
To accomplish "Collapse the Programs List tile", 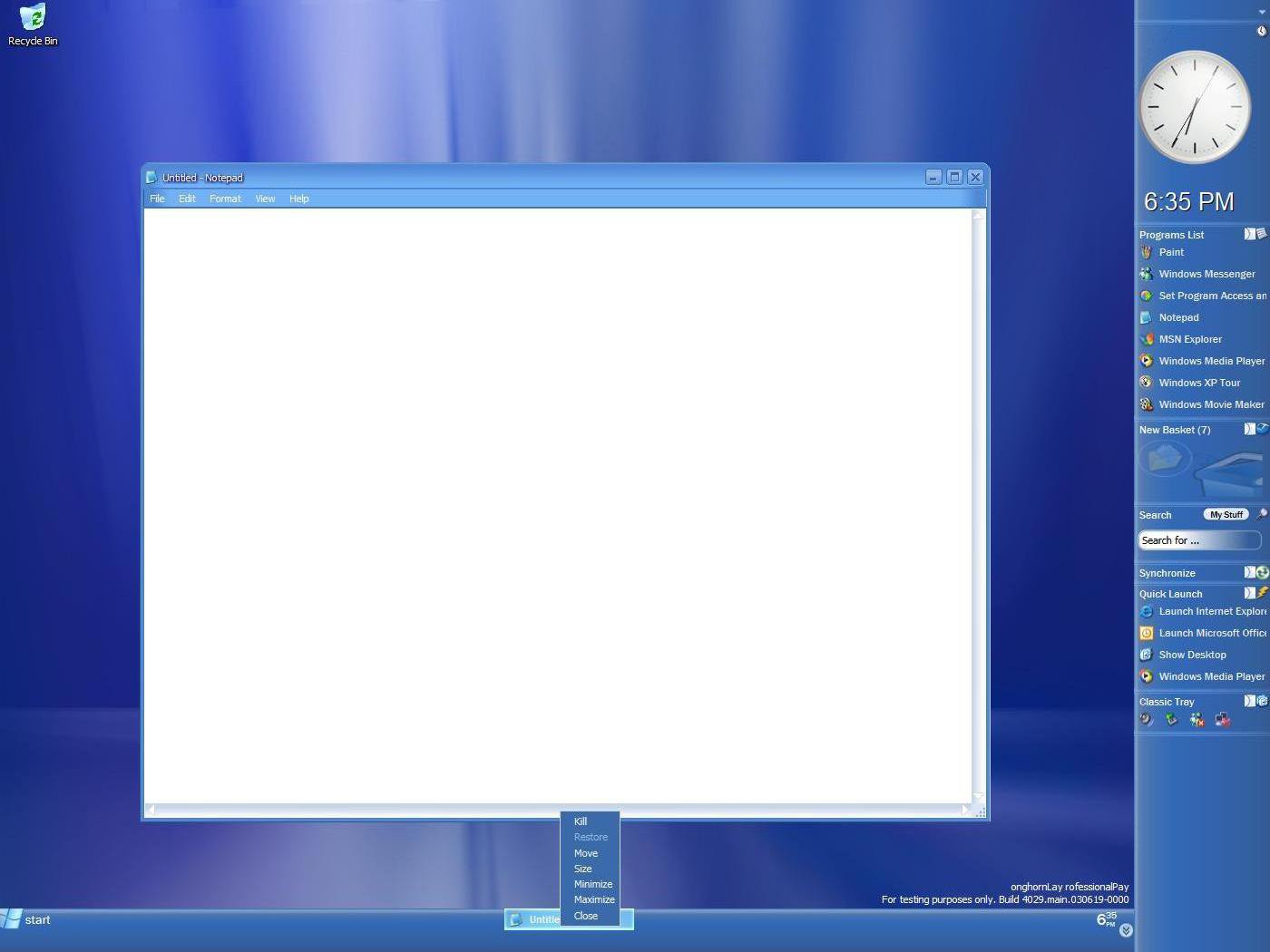I will pos(1249,234).
